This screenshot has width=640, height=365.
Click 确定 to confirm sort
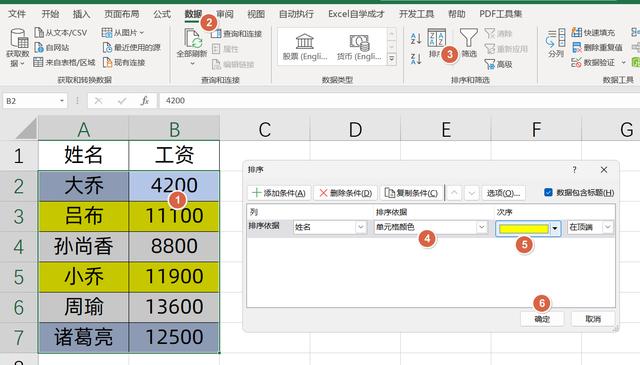tap(542, 319)
